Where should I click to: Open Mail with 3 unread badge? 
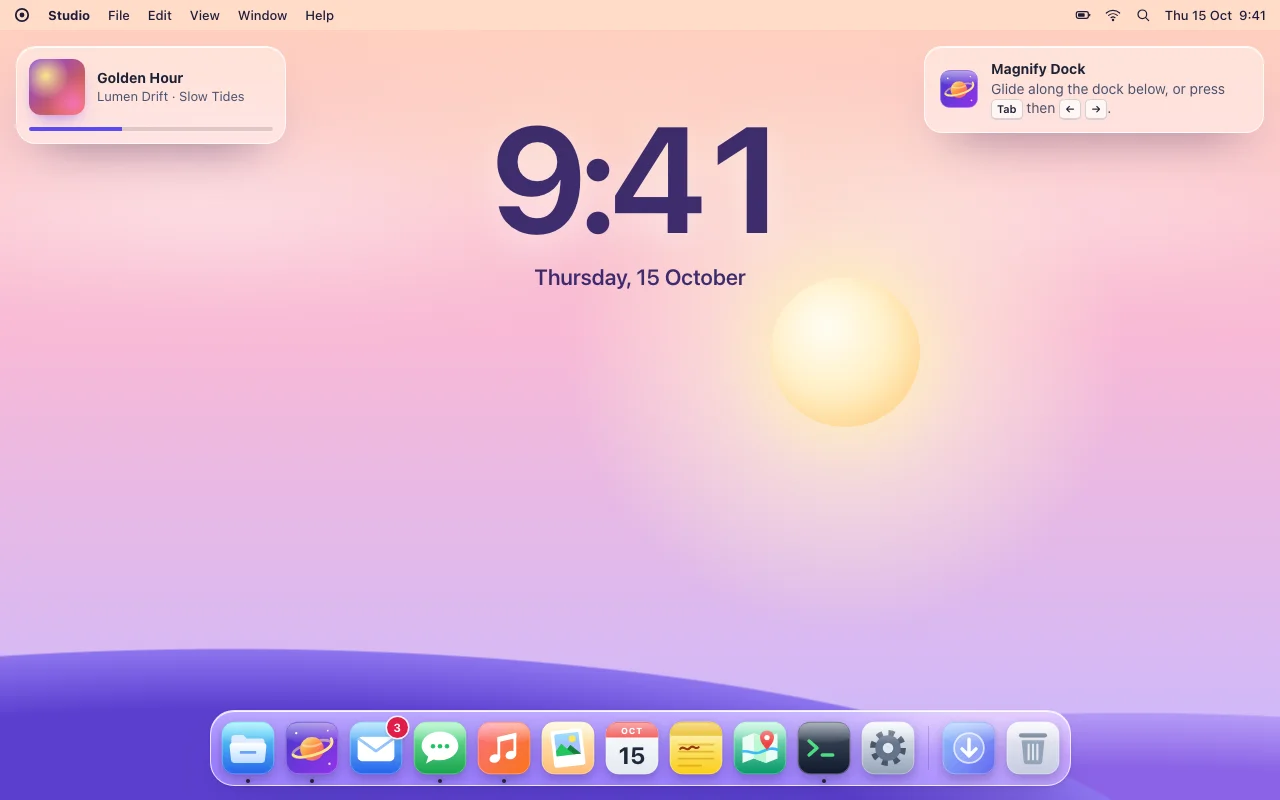click(x=376, y=748)
